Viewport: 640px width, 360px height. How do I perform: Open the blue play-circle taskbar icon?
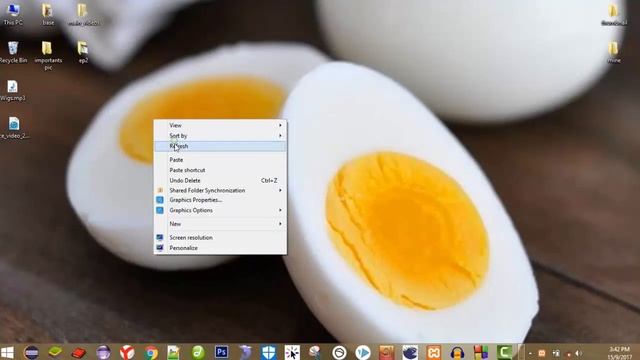(x=362, y=352)
